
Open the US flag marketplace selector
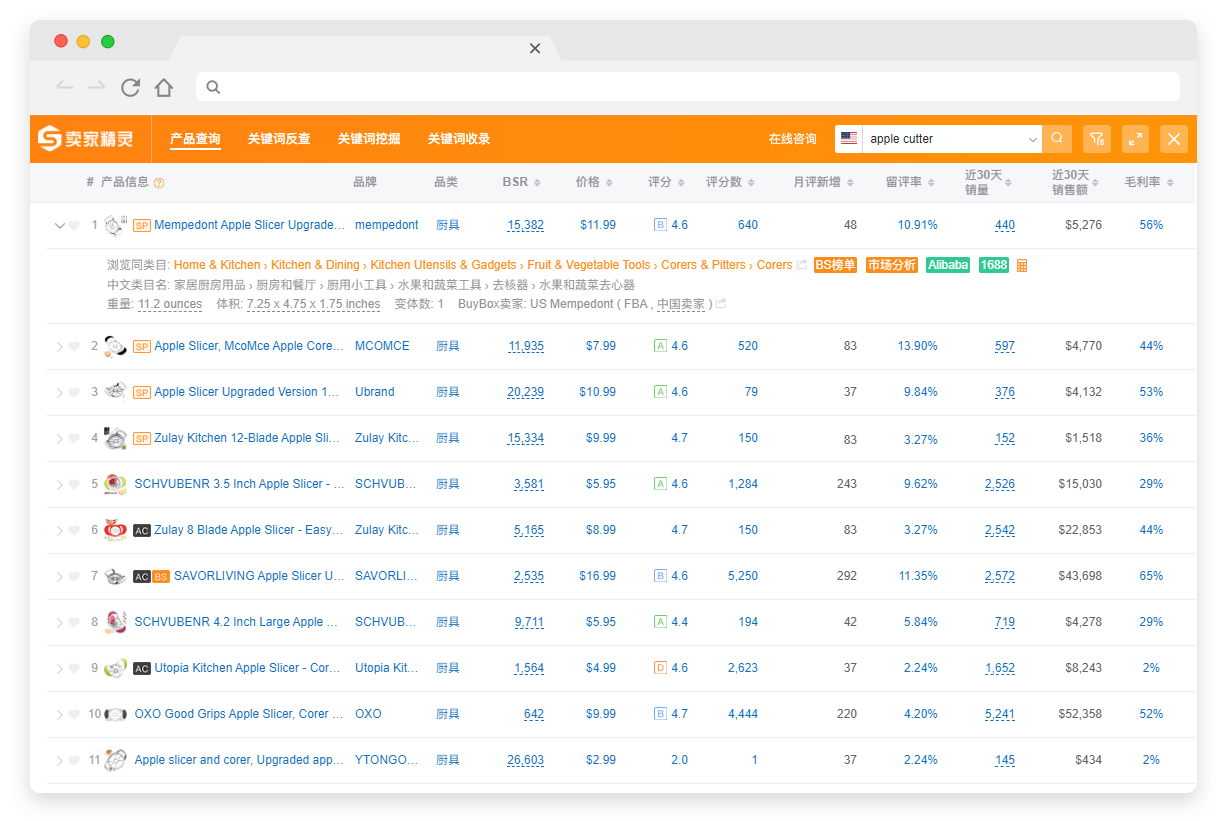click(x=849, y=139)
